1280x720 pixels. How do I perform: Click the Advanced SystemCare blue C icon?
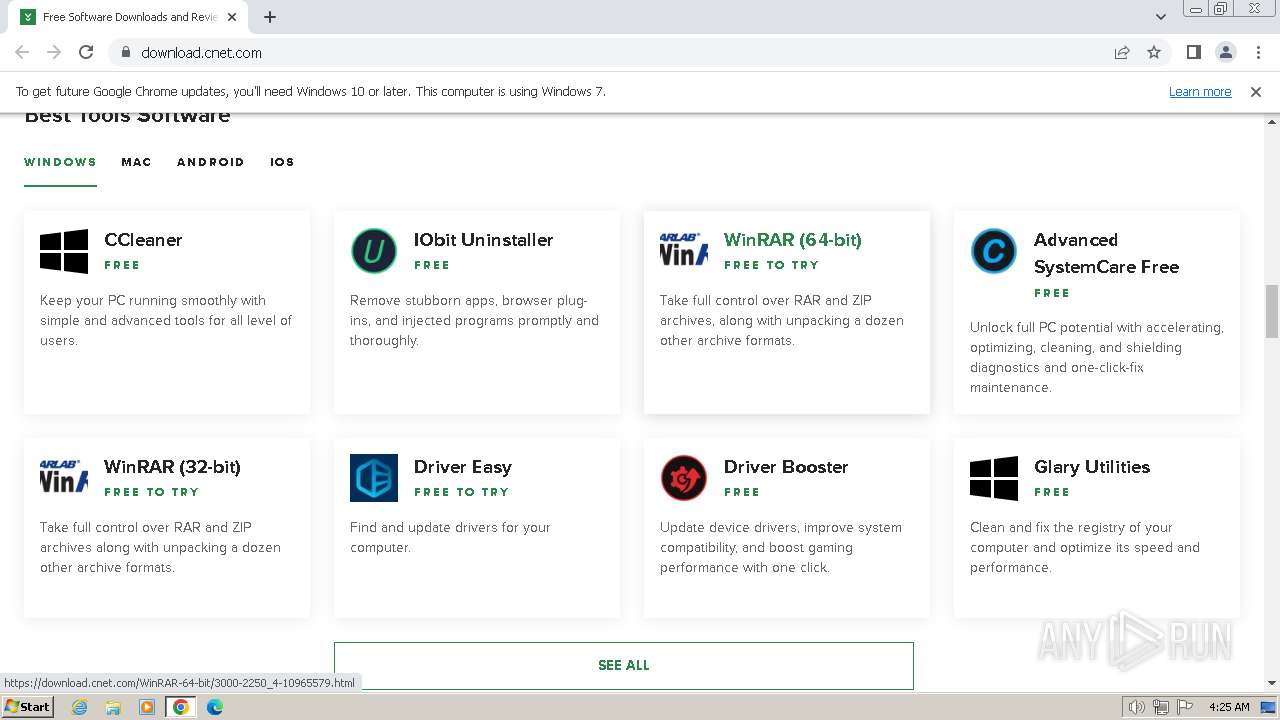[x=994, y=251]
